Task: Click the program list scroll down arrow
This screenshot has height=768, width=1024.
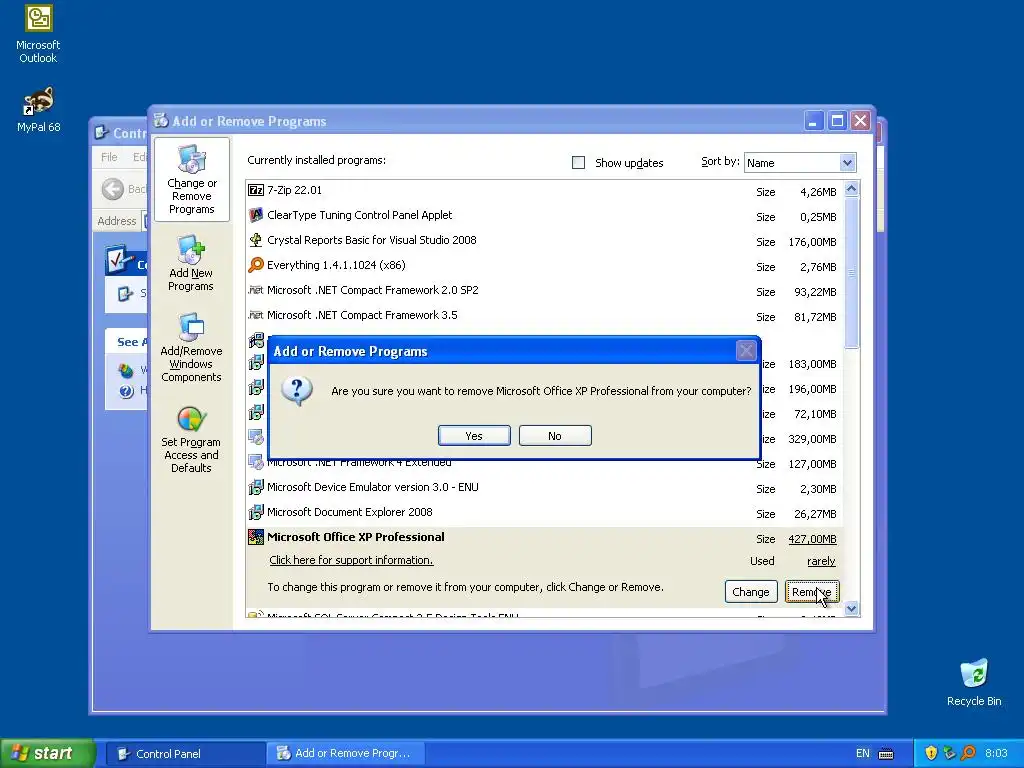Action: coord(852,609)
